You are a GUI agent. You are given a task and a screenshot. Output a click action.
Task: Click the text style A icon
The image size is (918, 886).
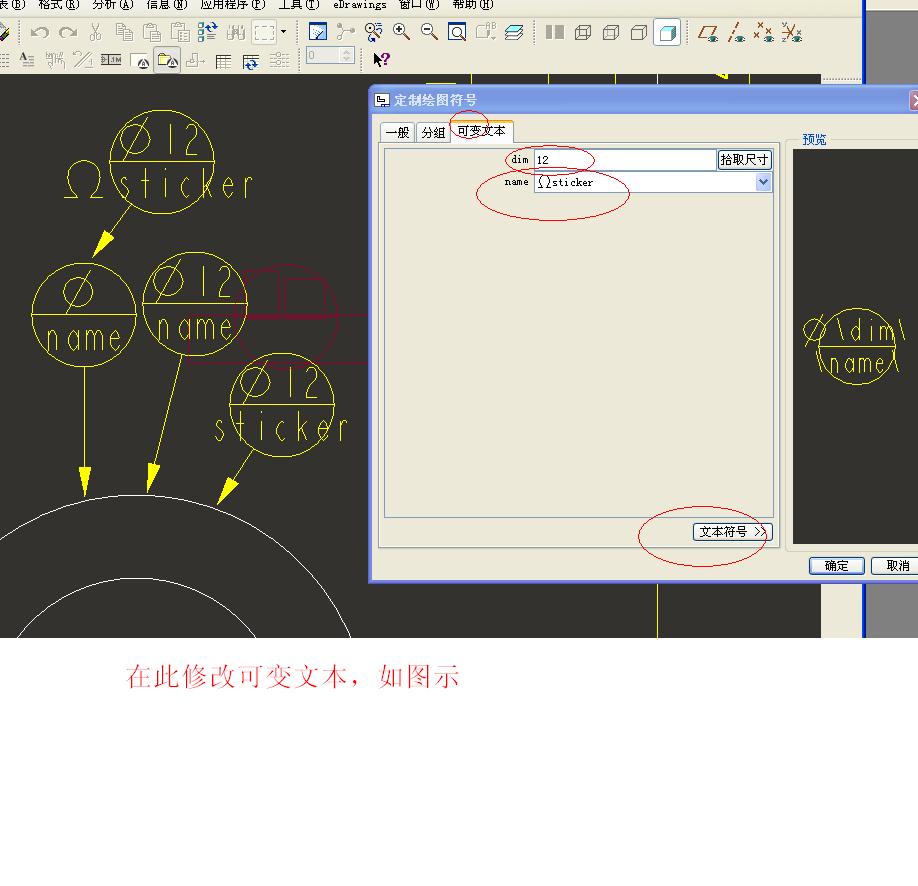click(27, 60)
